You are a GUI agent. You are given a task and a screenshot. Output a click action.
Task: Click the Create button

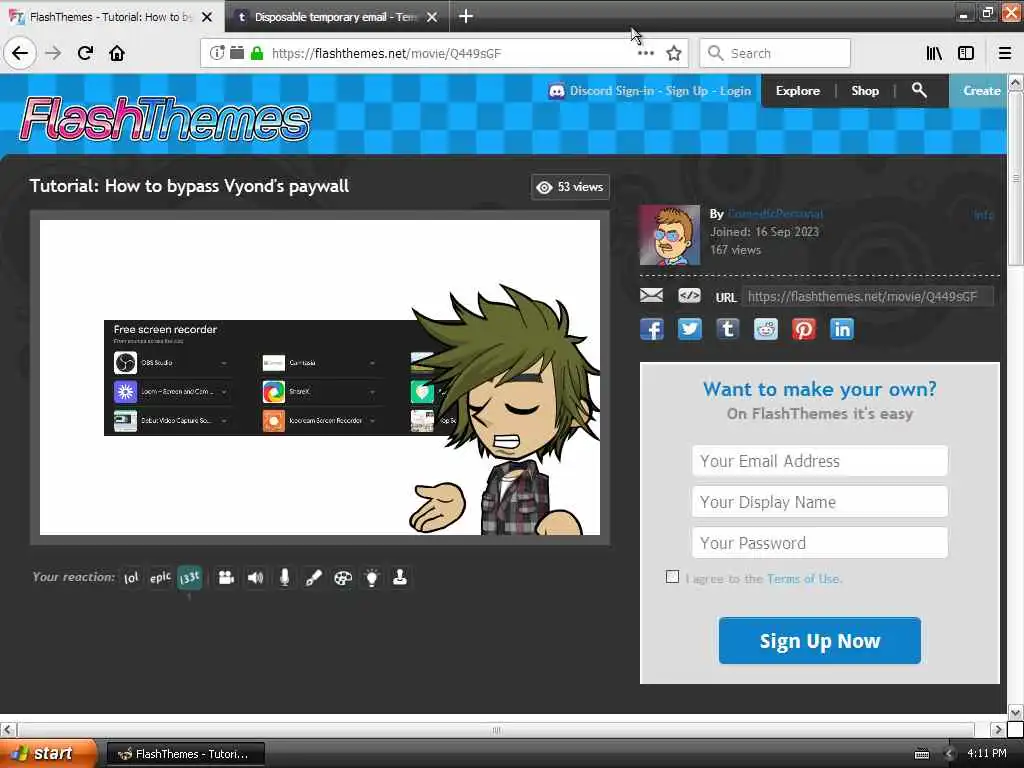click(980, 91)
